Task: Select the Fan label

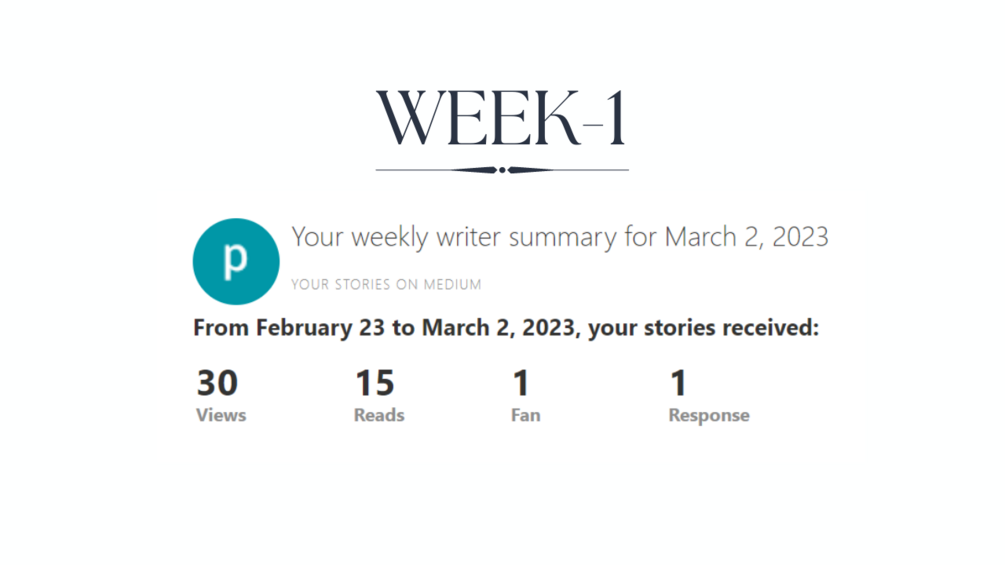Action: [x=526, y=415]
